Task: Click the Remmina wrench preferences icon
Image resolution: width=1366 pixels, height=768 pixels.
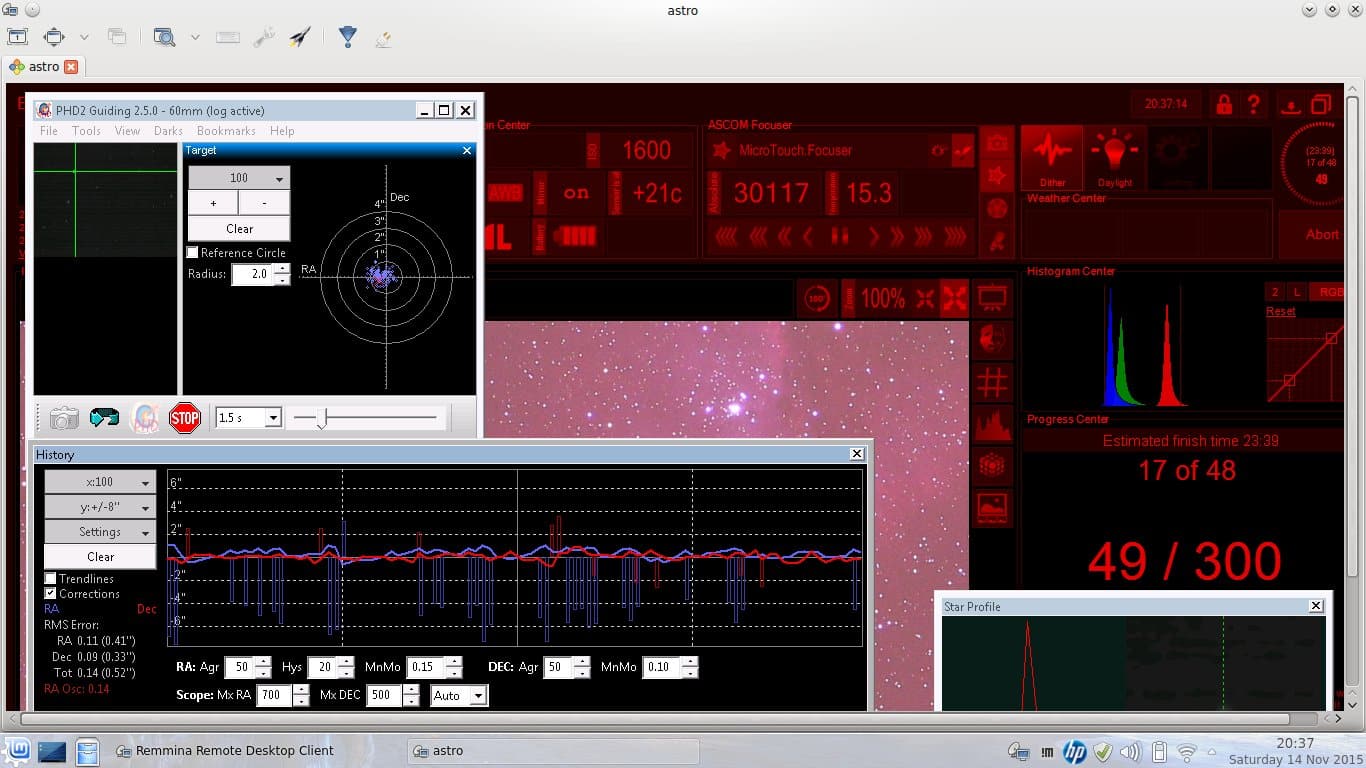Action: 264,37
